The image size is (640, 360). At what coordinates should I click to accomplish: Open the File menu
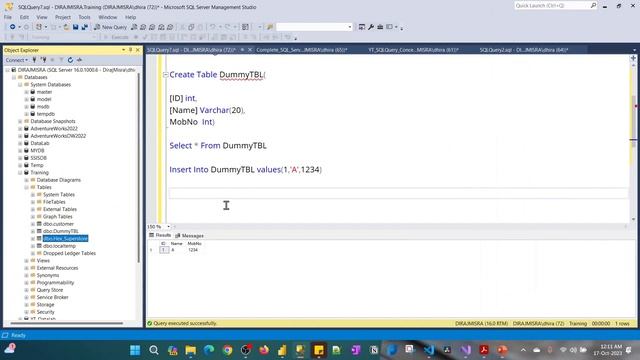(x=8, y=17)
